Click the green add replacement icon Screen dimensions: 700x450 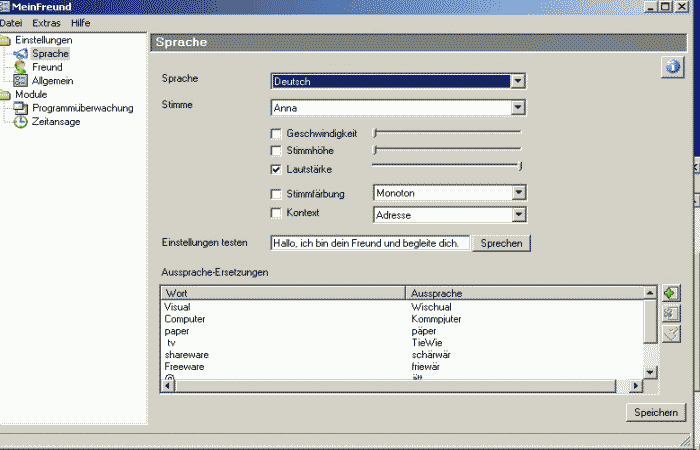click(672, 293)
